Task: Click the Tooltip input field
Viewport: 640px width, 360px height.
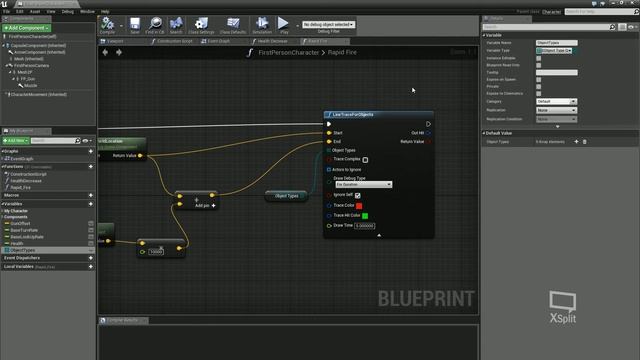Action: pyautogui.click(x=557, y=72)
